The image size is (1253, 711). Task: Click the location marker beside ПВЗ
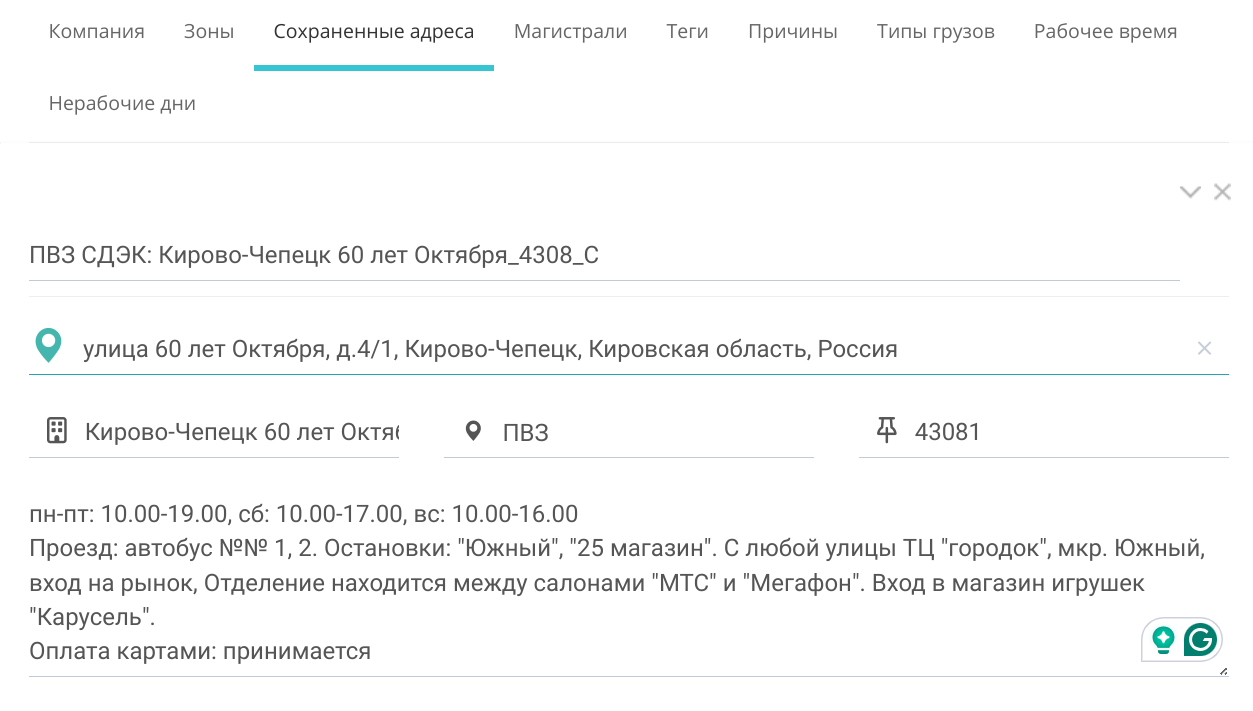474,432
